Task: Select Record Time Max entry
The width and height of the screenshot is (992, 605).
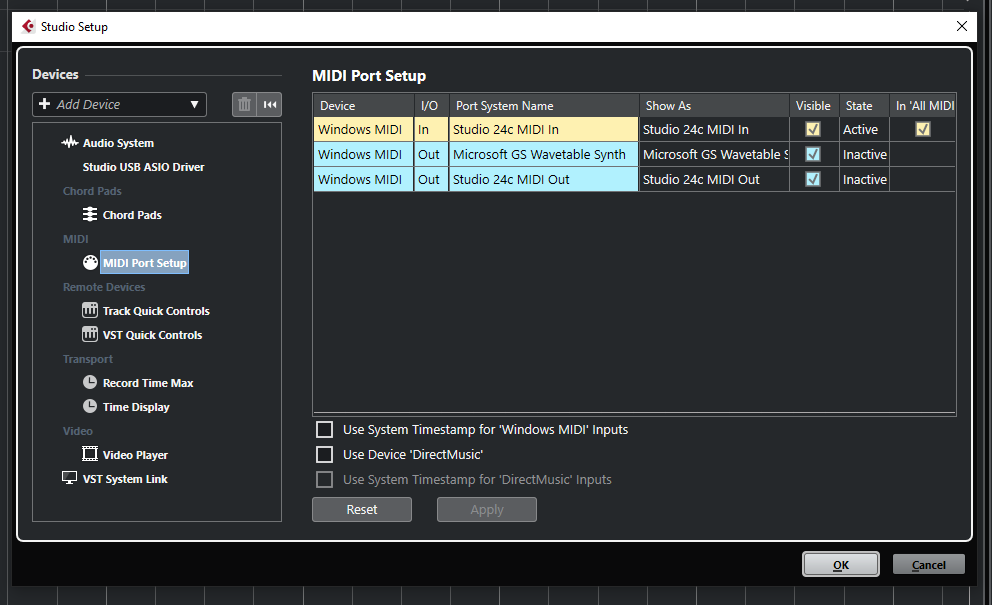Action: (148, 383)
